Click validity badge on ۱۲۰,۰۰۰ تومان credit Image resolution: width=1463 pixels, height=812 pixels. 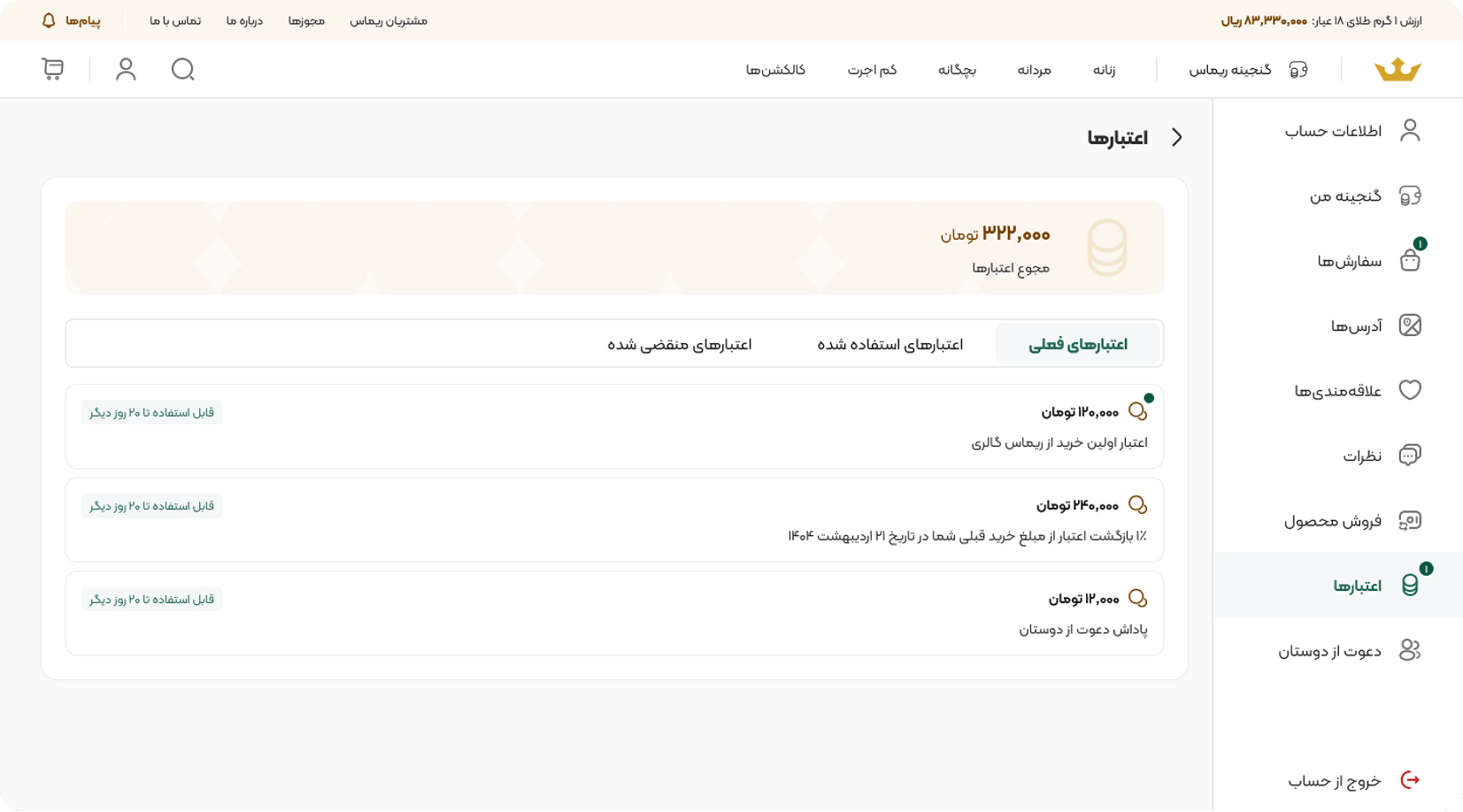151,412
